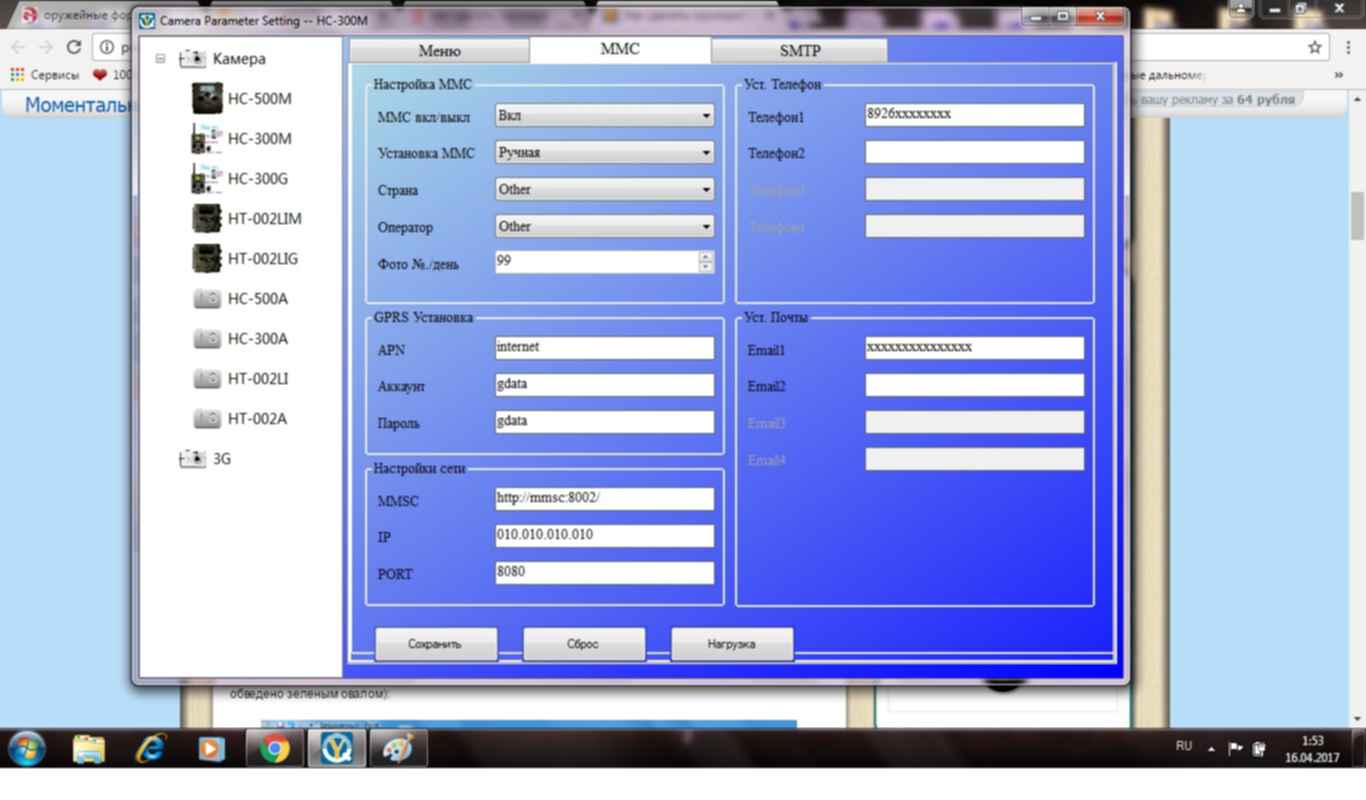Select the HC-300G camera icon

[x=207, y=178]
